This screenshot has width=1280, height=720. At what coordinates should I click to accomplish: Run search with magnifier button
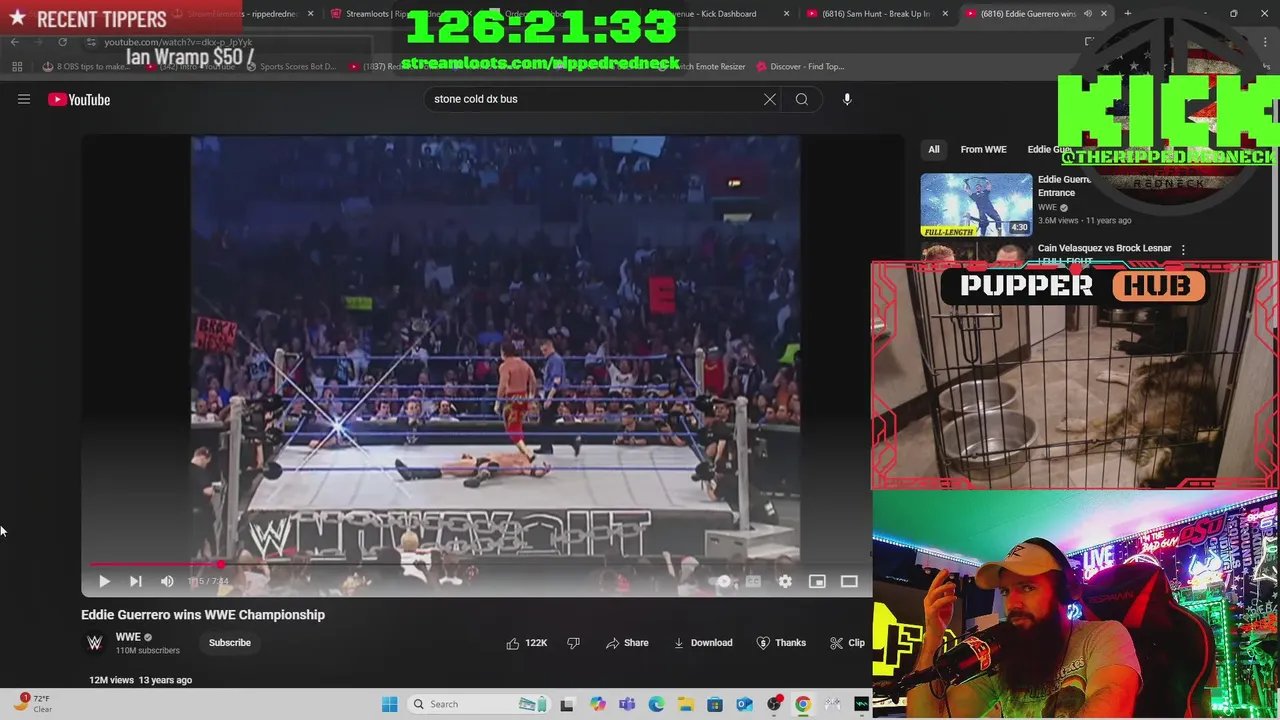point(802,99)
